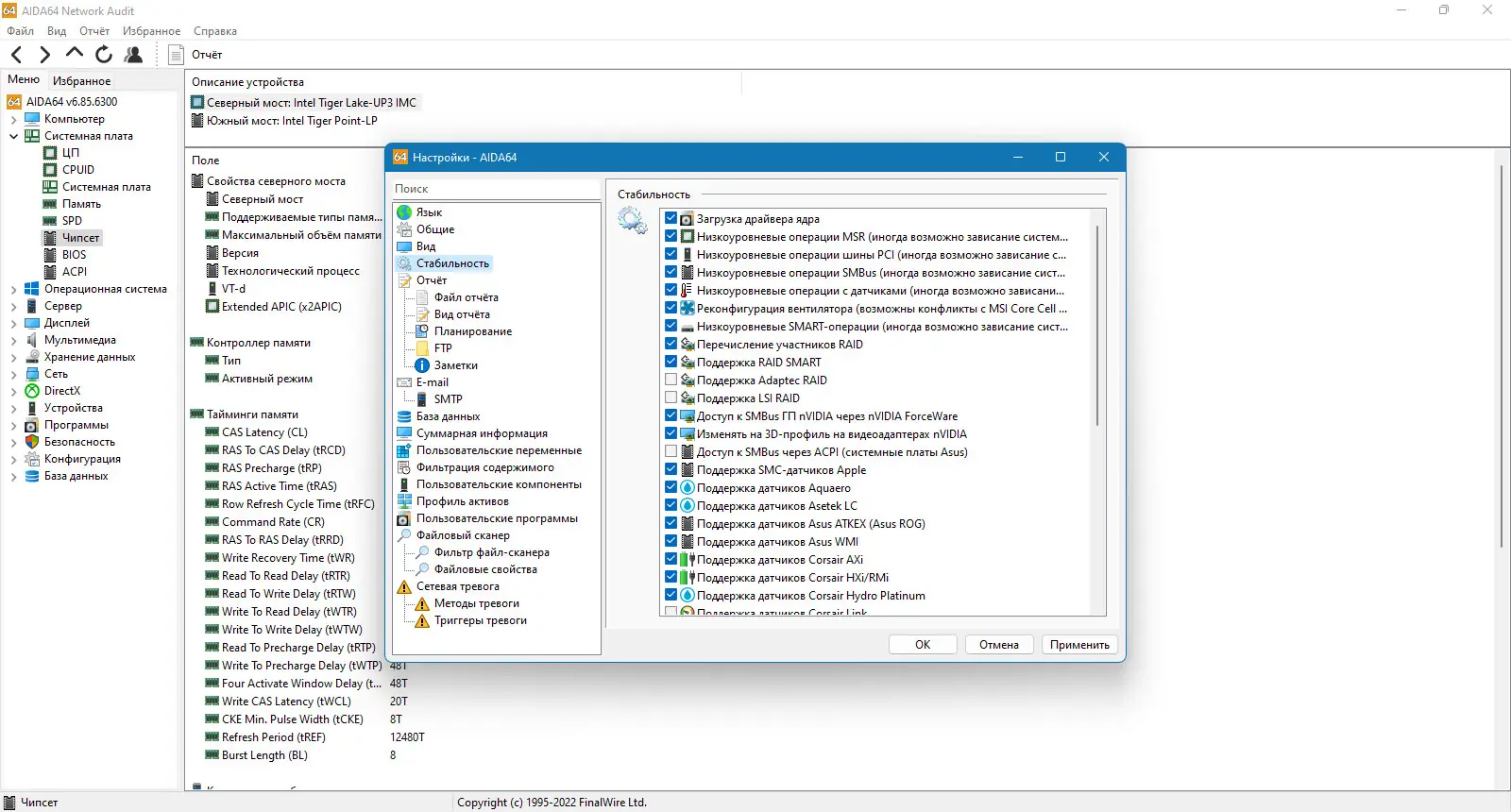1511x812 pixels.
Task: Click the FTP folder icon
Action: [x=422, y=348]
